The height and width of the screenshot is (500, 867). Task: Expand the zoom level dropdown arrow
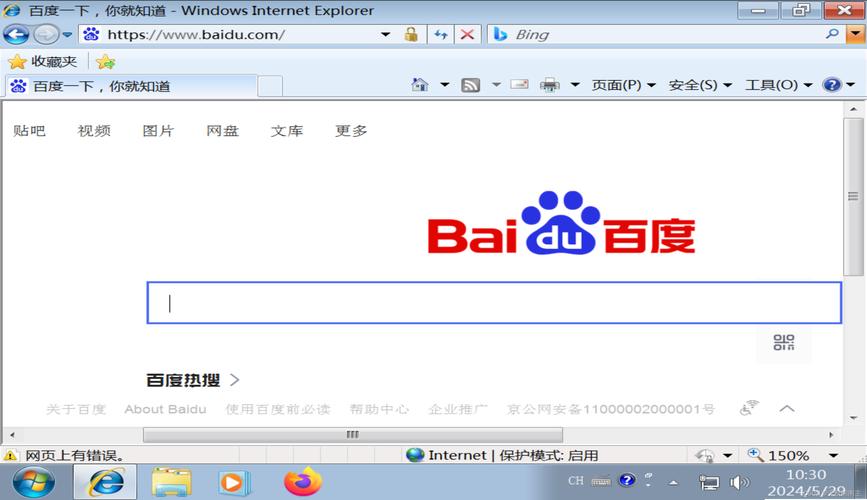pos(833,456)
